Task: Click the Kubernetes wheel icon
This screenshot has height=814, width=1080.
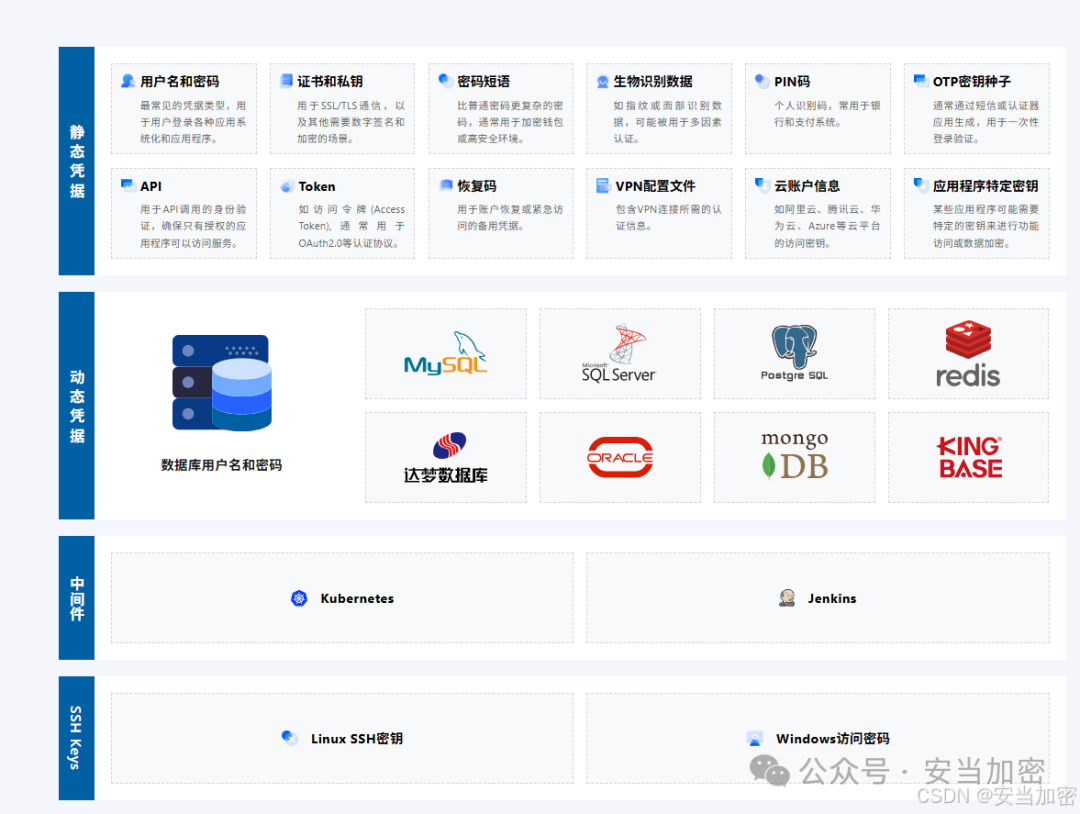Action: coord(299,598)
